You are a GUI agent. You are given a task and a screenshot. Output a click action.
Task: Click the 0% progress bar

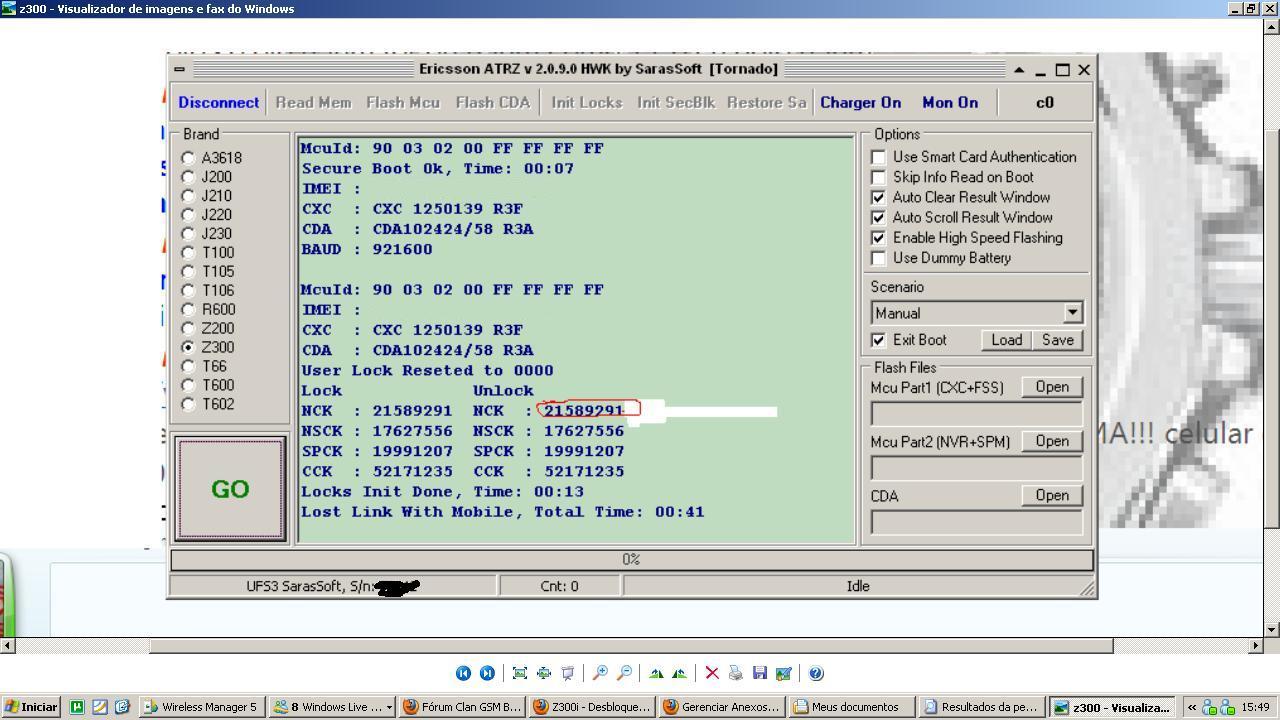tap(631, 560)
